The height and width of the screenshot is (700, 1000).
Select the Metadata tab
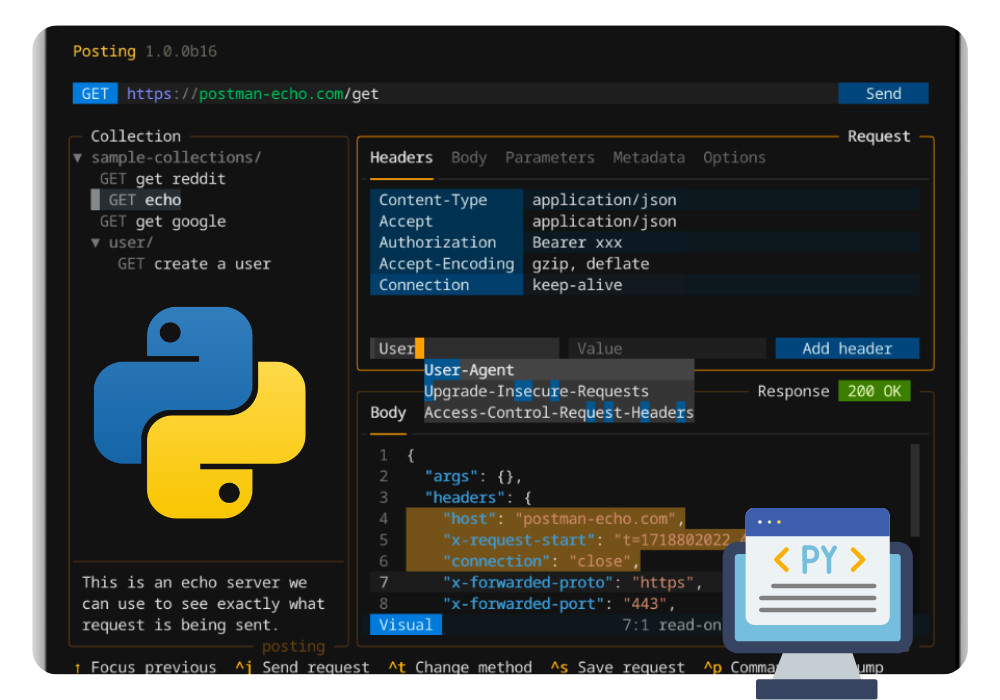point(648,158)
